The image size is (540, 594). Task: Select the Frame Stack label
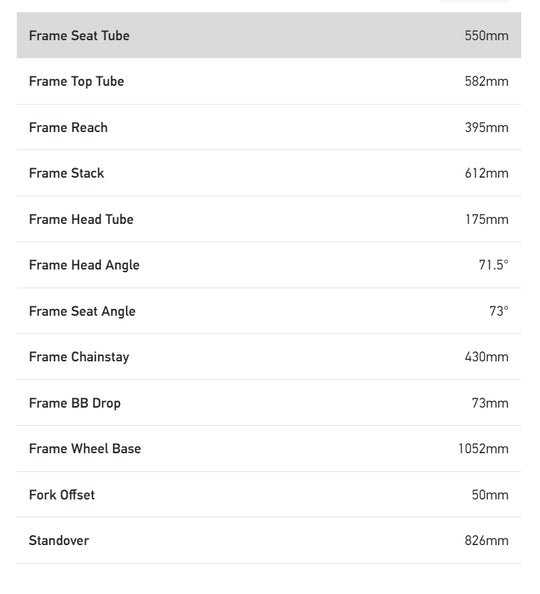pyautogui.click(x=66, y=173)
